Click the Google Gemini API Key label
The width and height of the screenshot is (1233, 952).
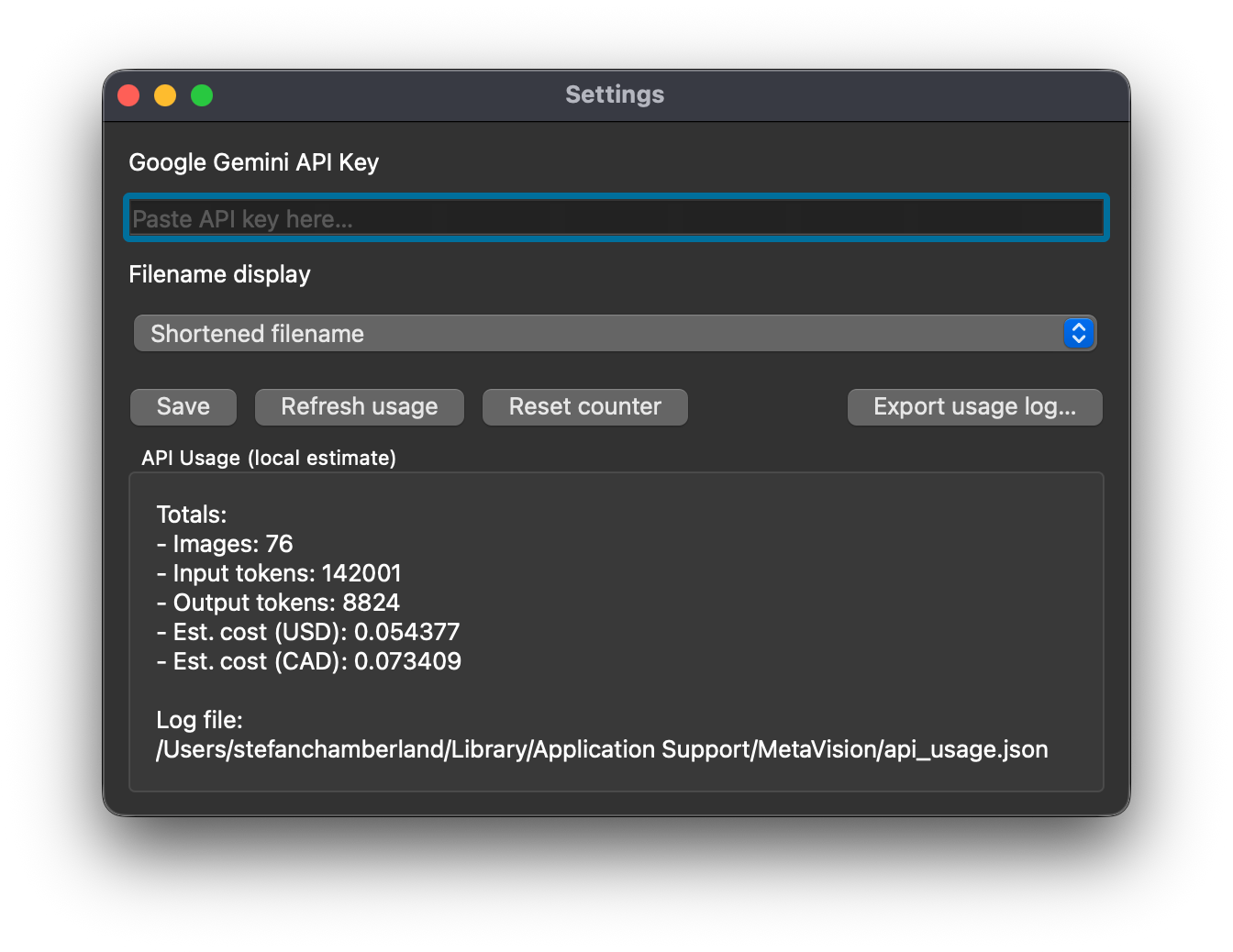(254, 162)
